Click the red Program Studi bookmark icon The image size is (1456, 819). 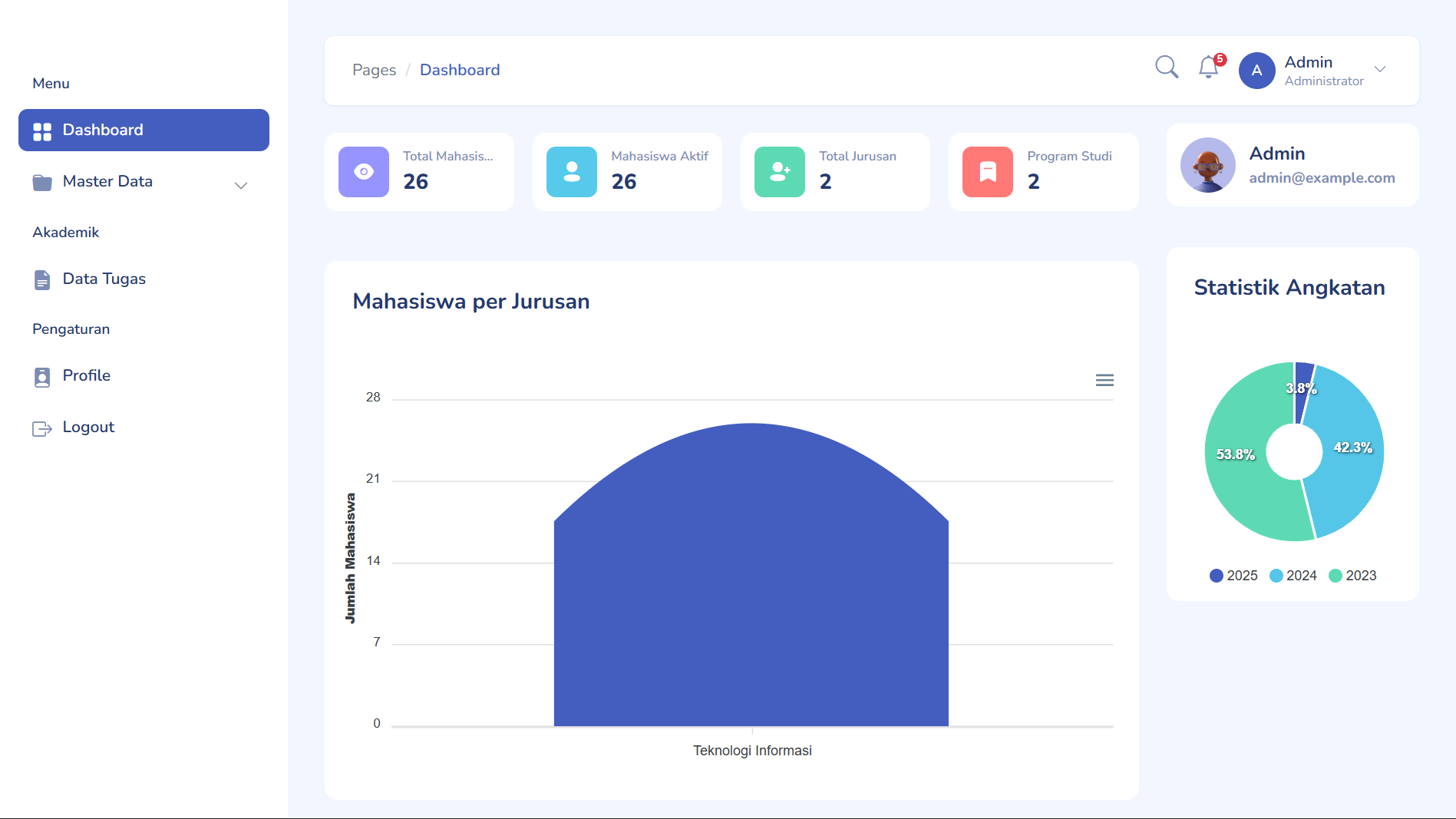[x=988, y=172]
